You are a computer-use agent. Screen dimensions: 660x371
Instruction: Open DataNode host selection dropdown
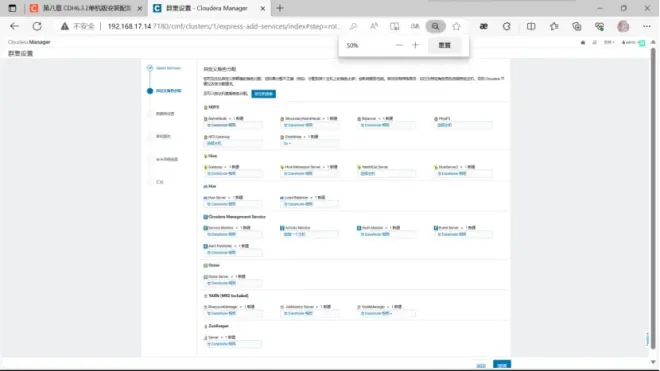coord(309,143)
